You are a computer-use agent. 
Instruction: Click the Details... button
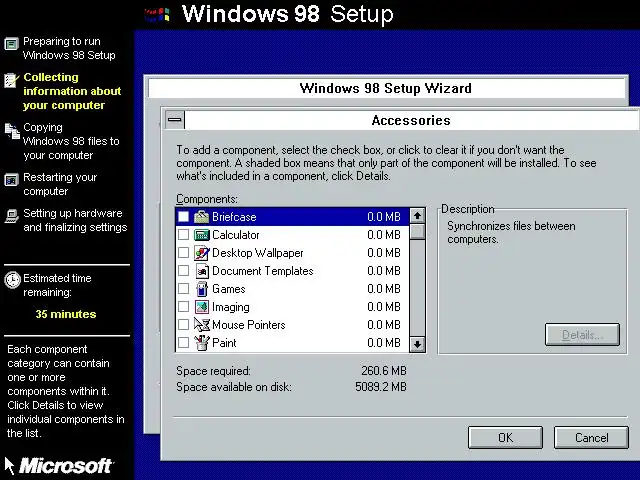tap(582, 335)
